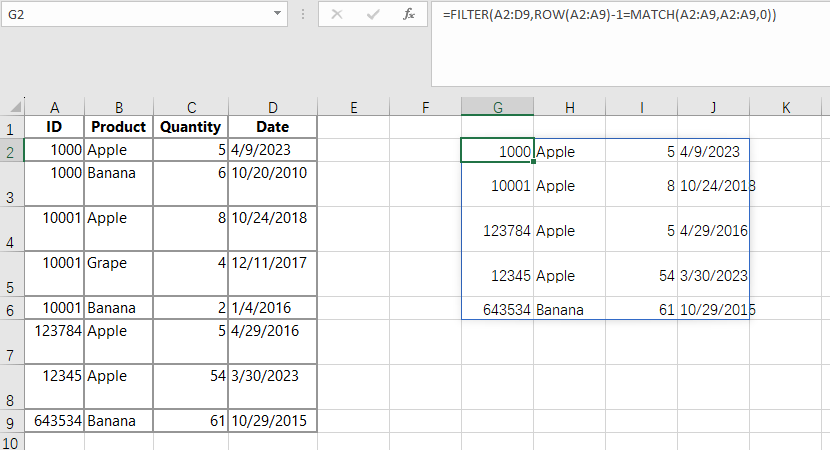Image resolution: width=830 pixels, height=450 pixels.
Task: Select cell D9 with date 10/29/2015
Action: coord(273,420)
